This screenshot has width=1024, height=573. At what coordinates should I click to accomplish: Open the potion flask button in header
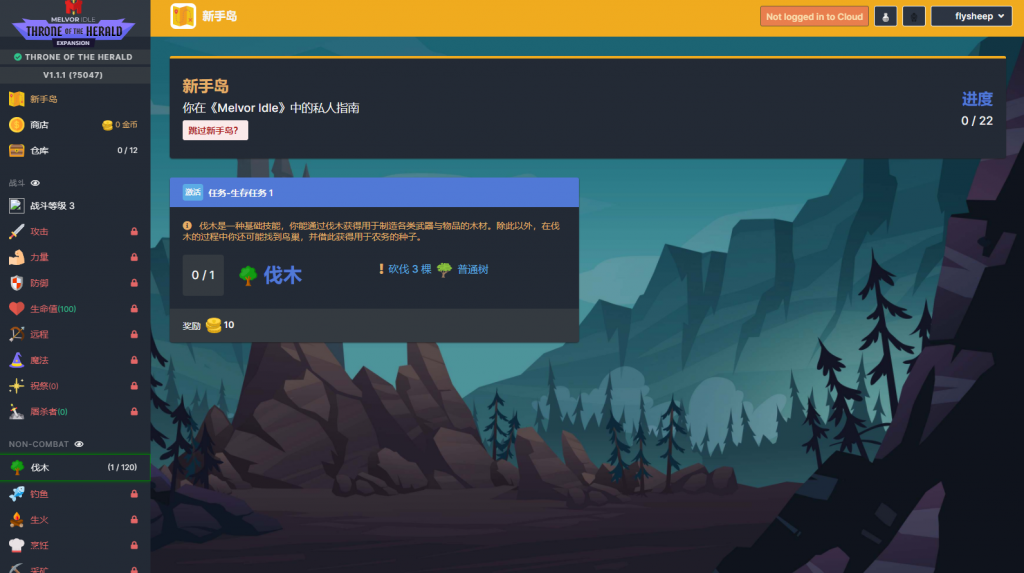click(x=885, y=17)
